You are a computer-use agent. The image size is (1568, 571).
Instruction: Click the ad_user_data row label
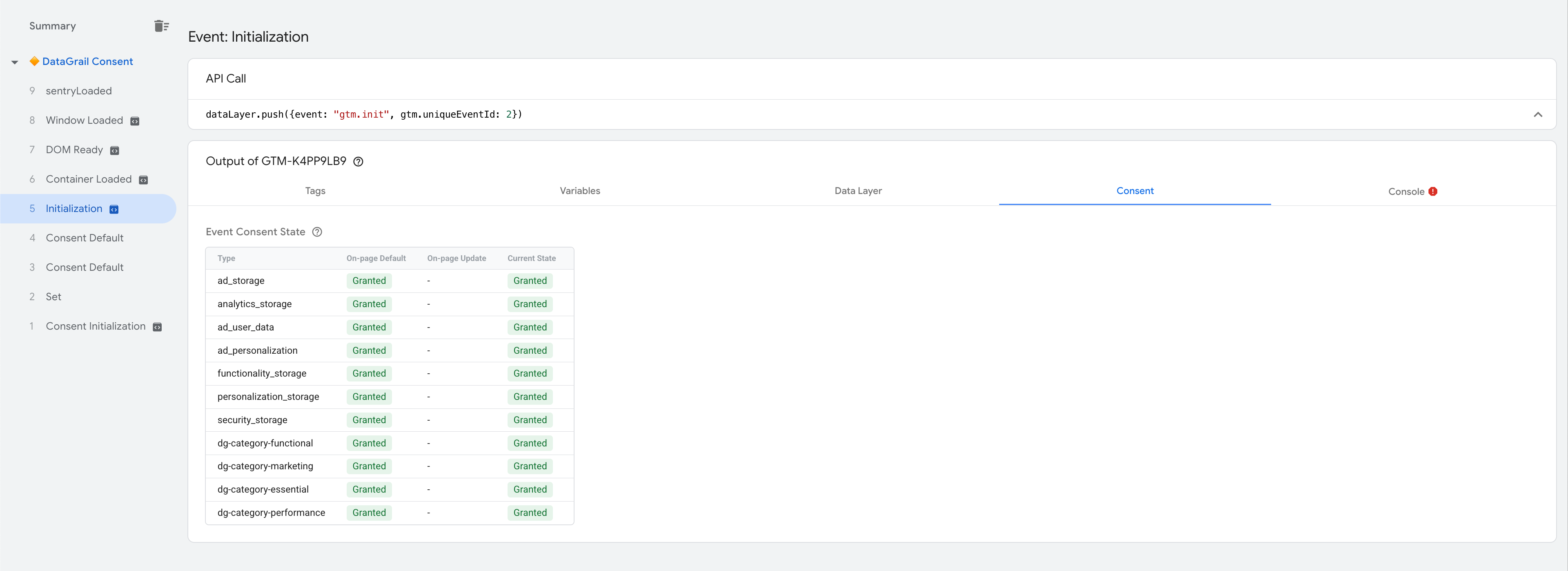246,327
